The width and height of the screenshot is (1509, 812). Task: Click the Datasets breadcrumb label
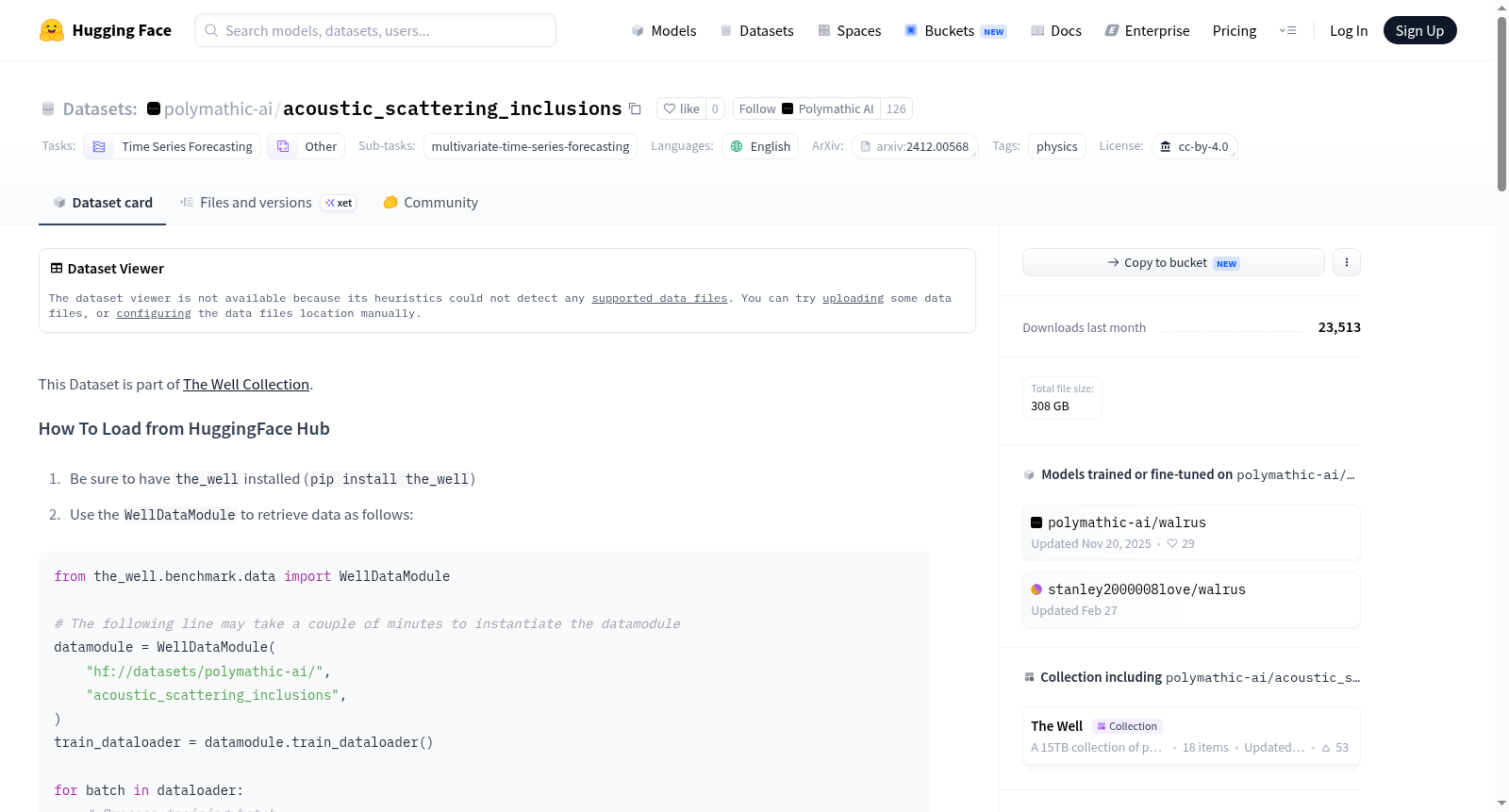click(x=100, y=108)
